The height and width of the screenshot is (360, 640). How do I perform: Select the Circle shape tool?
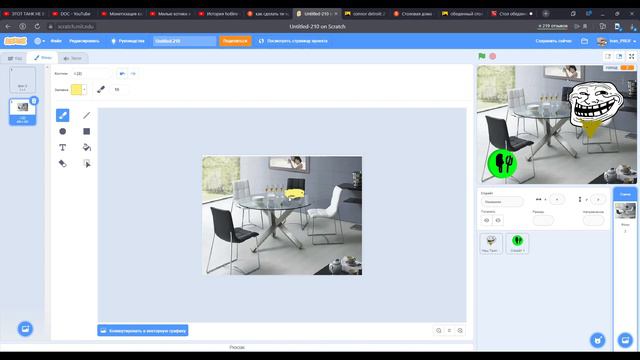click(x=62, y=131)
